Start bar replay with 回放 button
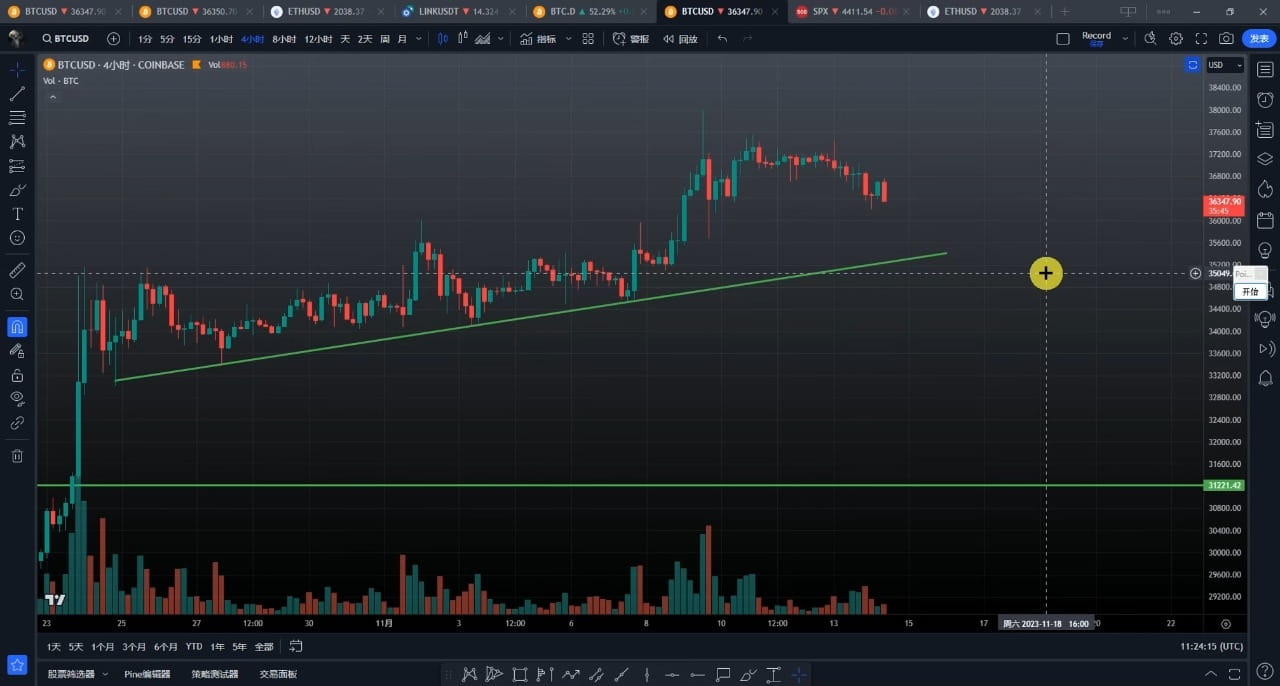Screen dimensions: 1280x686 [x=680, y=38]
